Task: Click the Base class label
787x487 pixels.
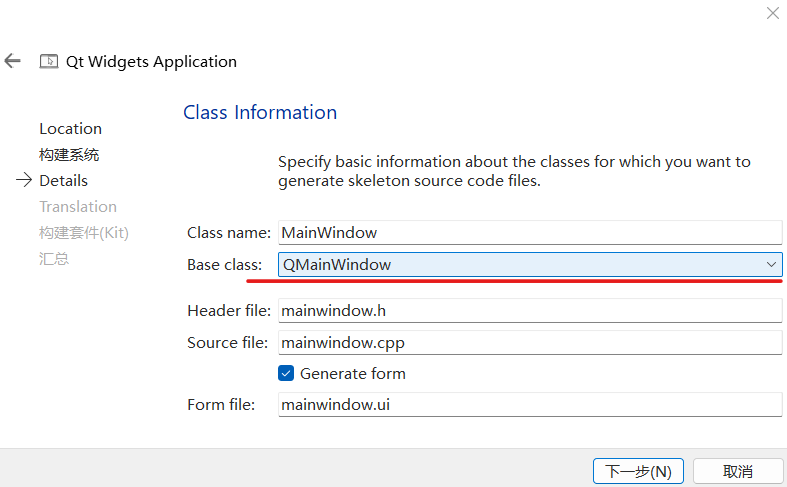Action: tap(225, 265)
